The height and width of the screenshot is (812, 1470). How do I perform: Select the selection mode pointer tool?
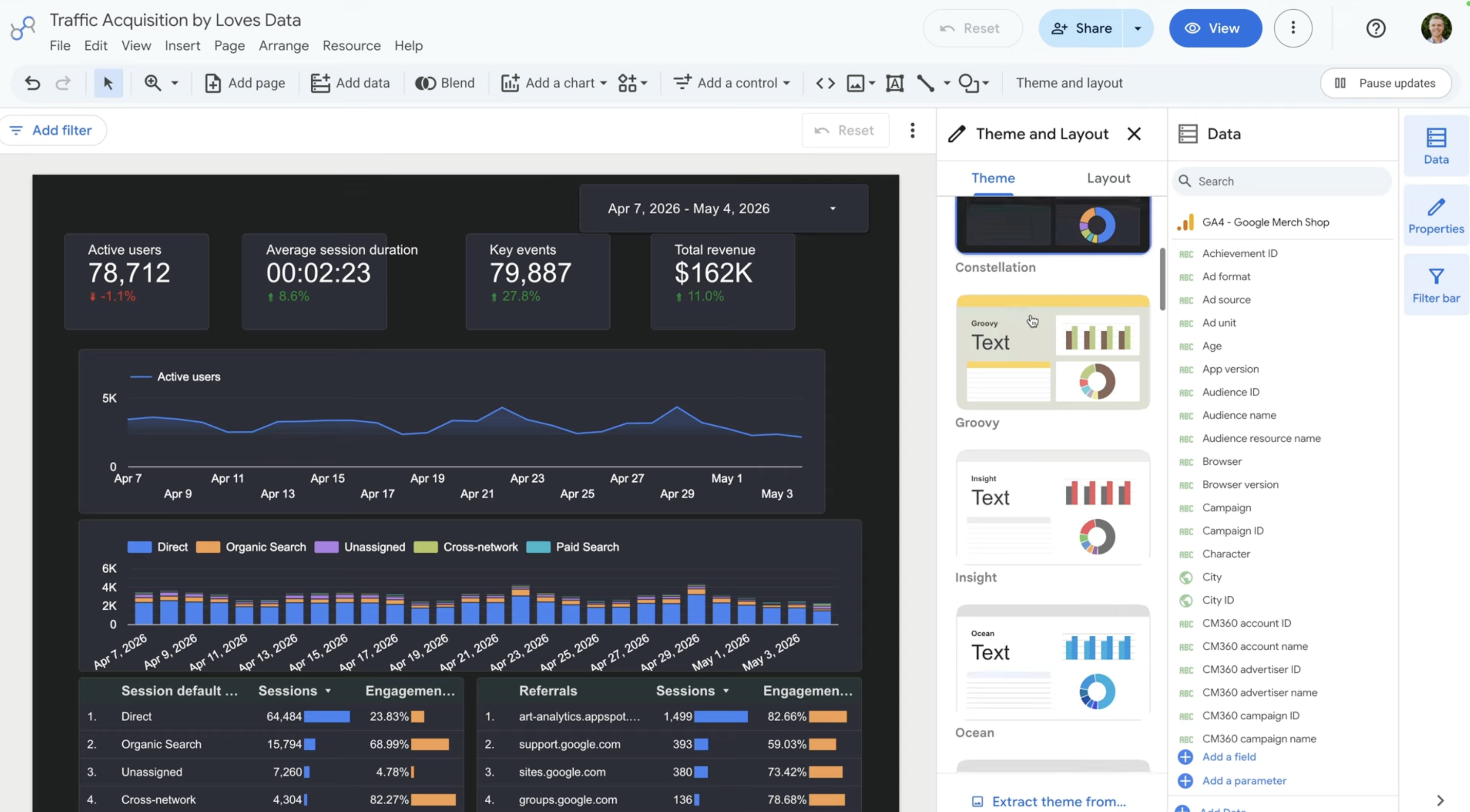(x=108, y=83)
